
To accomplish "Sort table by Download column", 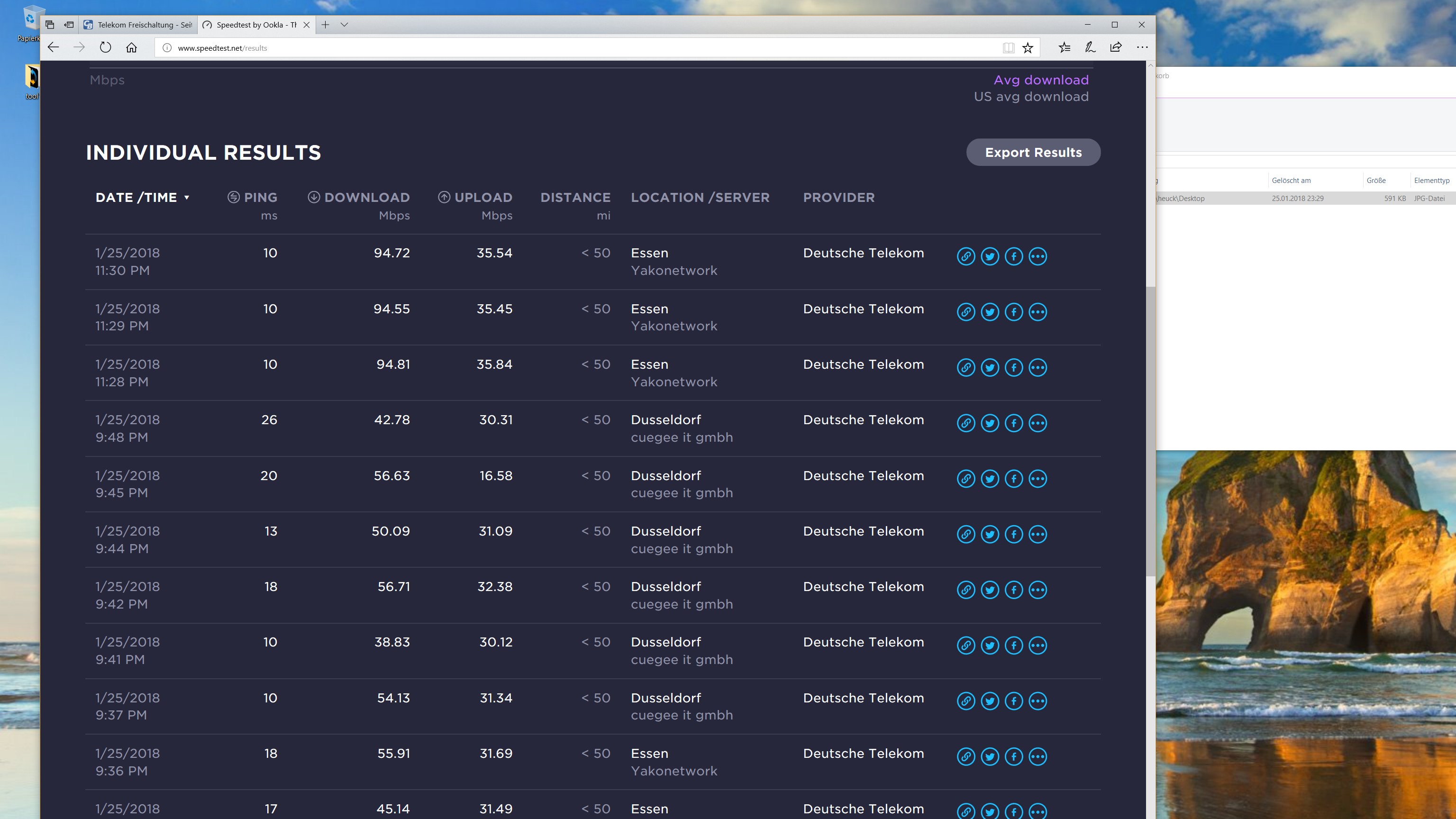I will coord(358,197).
